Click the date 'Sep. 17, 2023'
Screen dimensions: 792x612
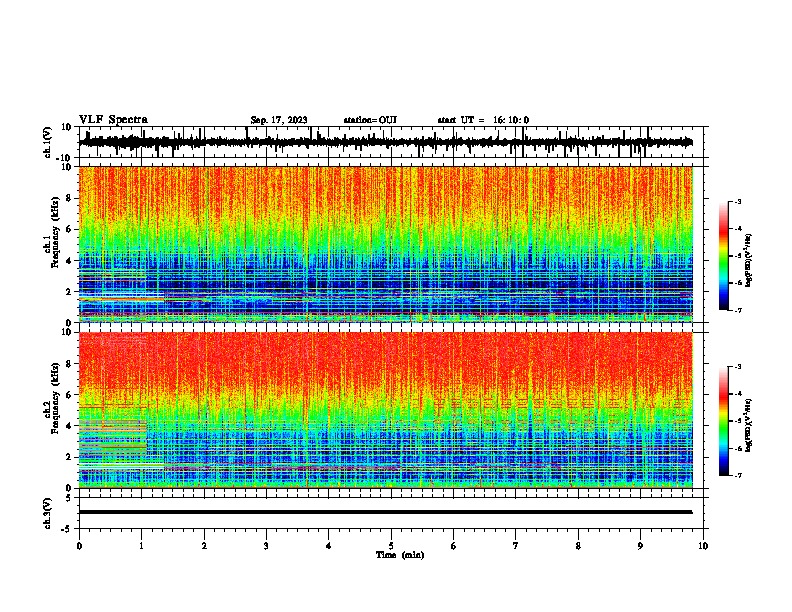coord(279,120)
